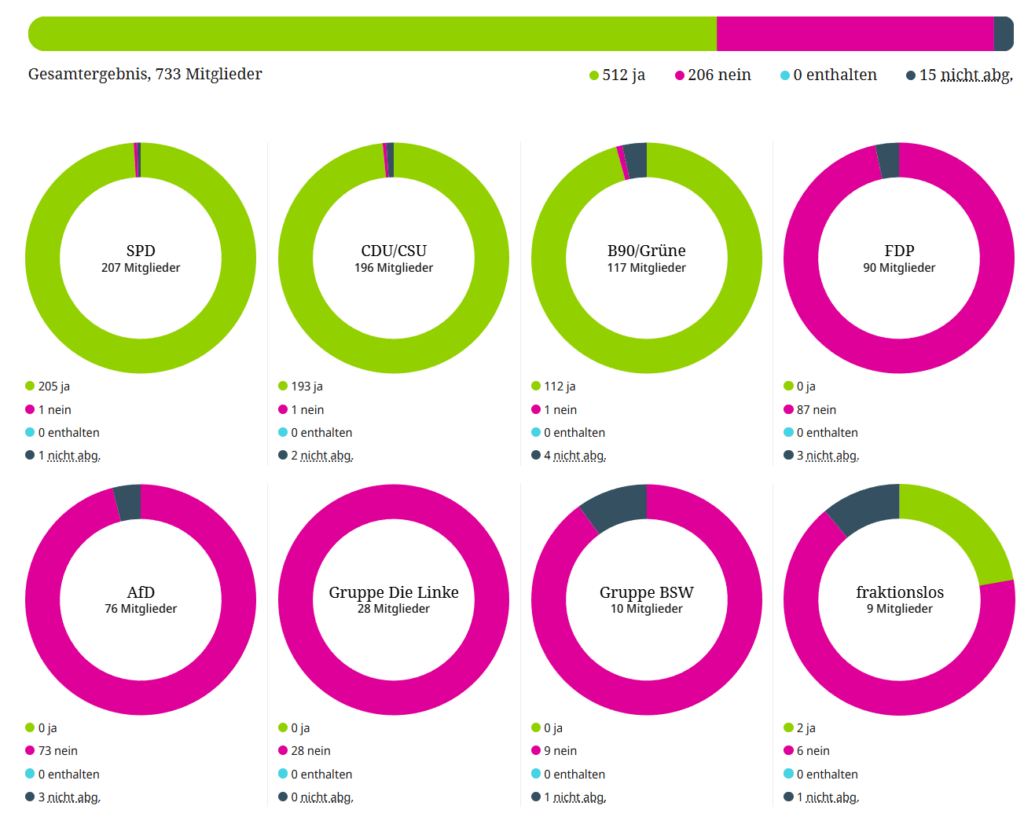Click the '28 nein' entry under Gruppe Die Linke
Screen dimensions: 1024x828
pyautogui.click(x=311, y=751)
